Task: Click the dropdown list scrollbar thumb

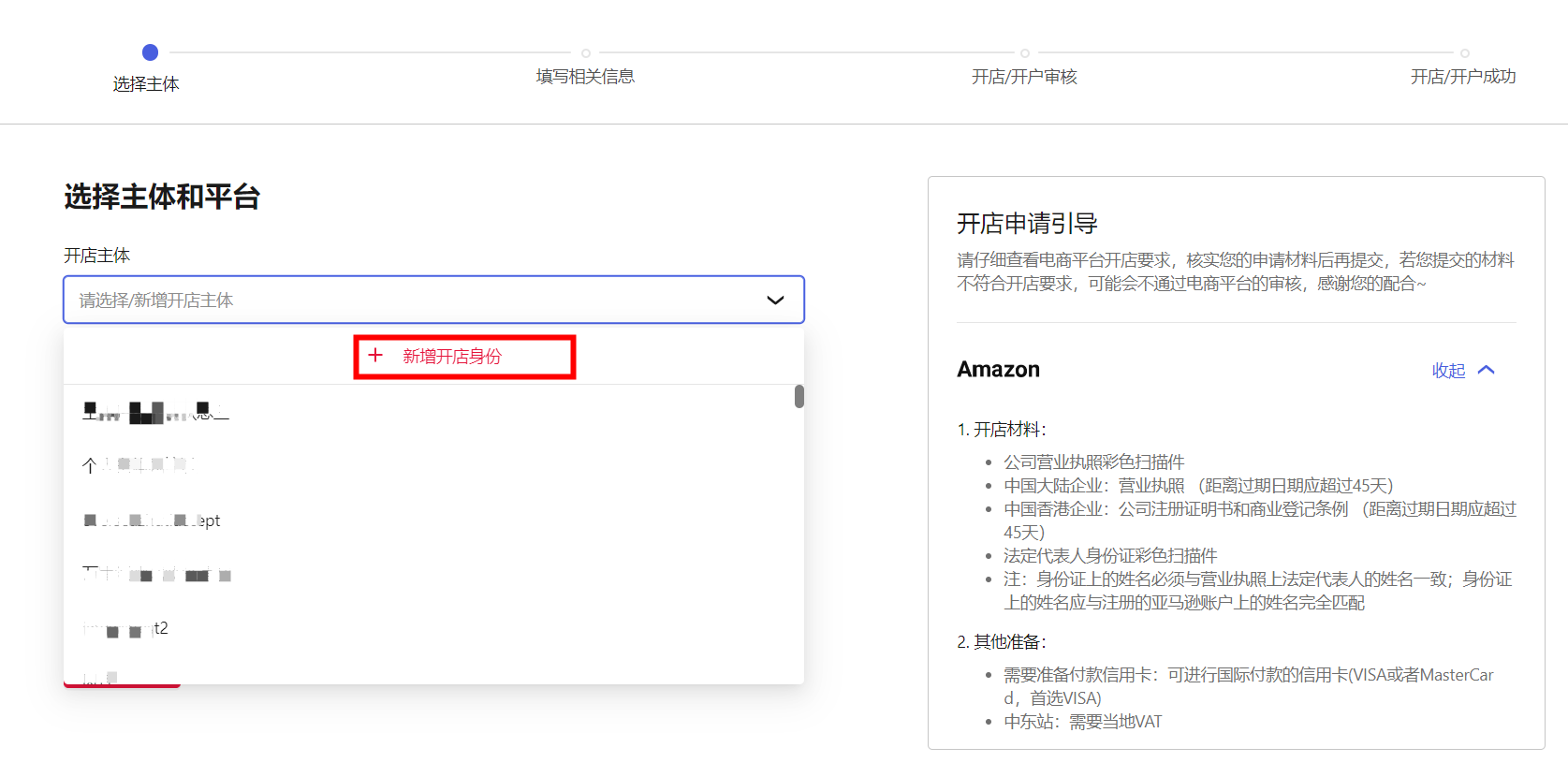Action: [x=799, y=397]
